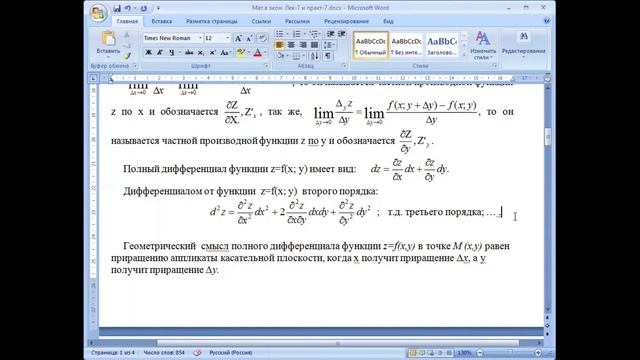Zoom in with plus button
This screenshot has height=360, width=640.
coord(538,353)
